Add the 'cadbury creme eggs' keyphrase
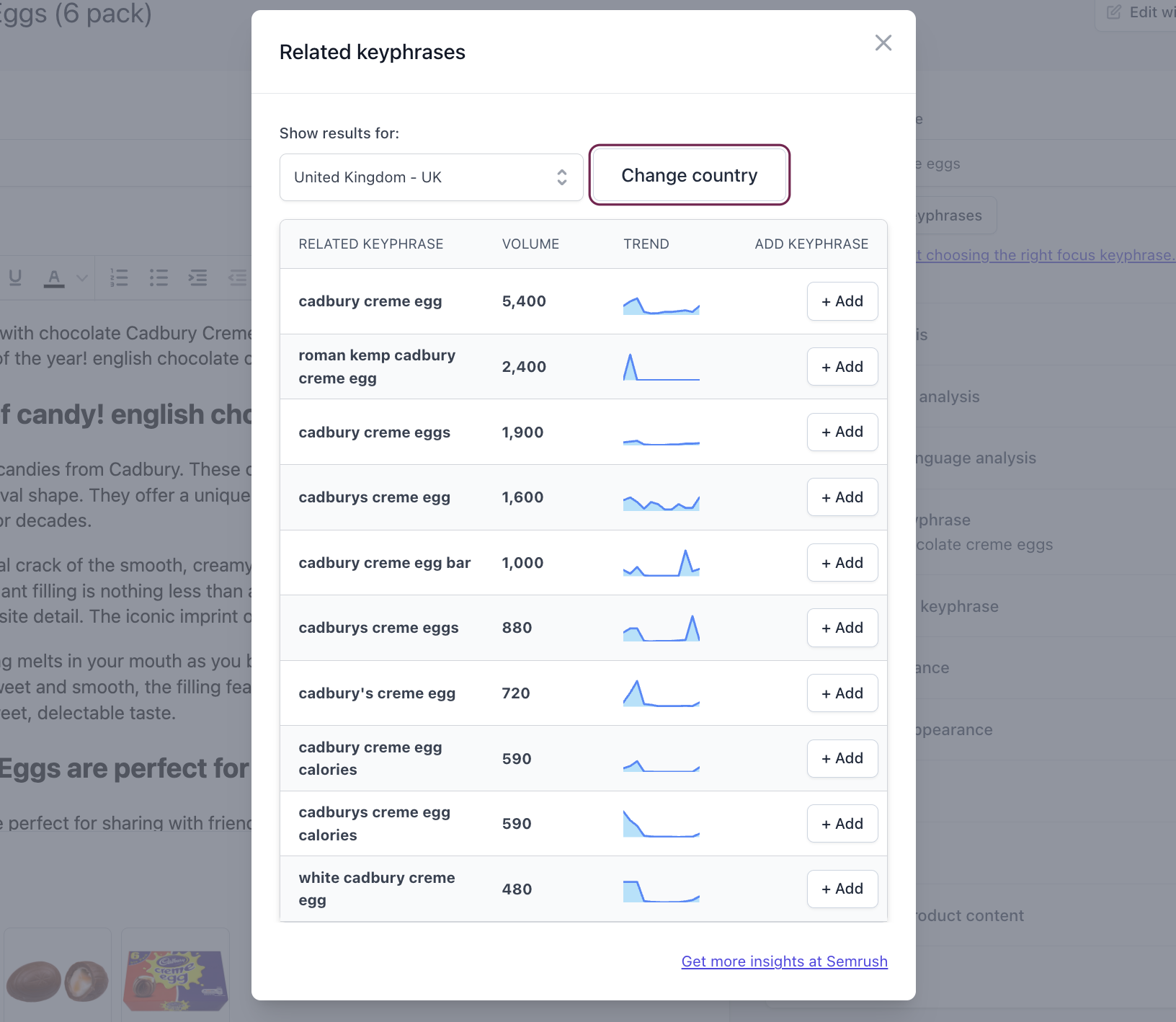 pyautogui.click(x=842, y=432)
